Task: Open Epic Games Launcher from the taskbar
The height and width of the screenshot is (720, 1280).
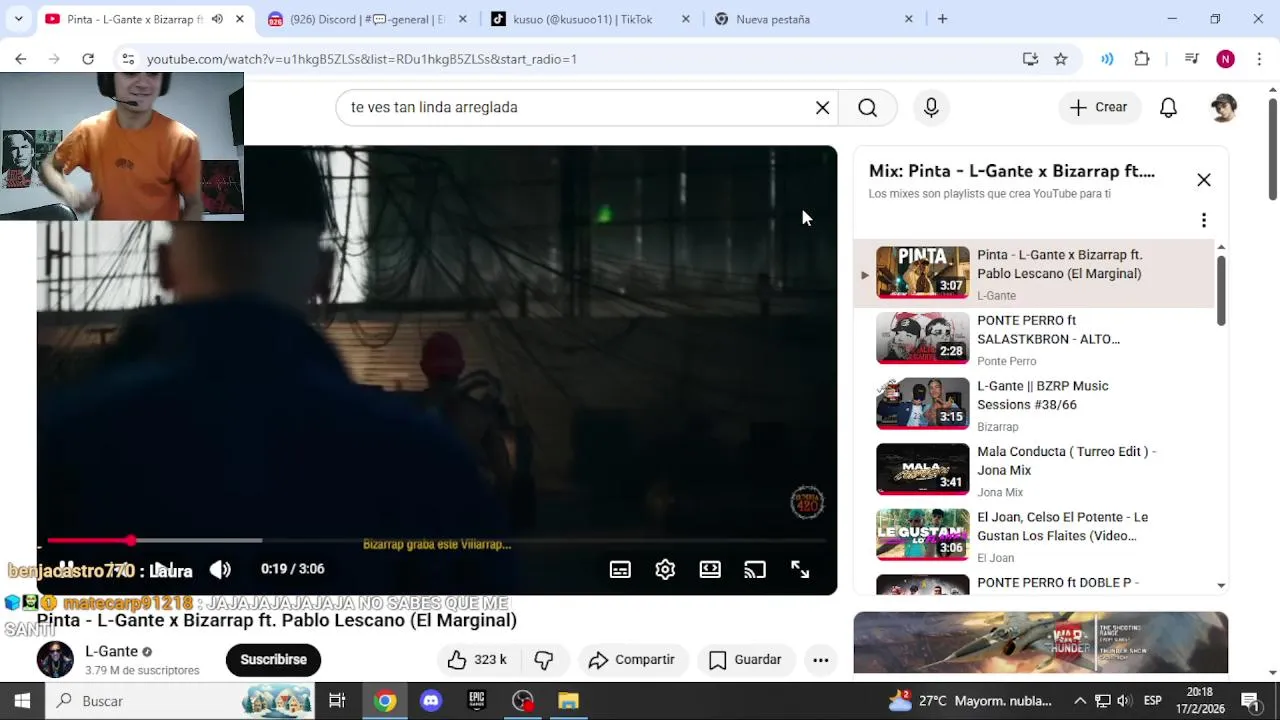Action: [477, 701]
